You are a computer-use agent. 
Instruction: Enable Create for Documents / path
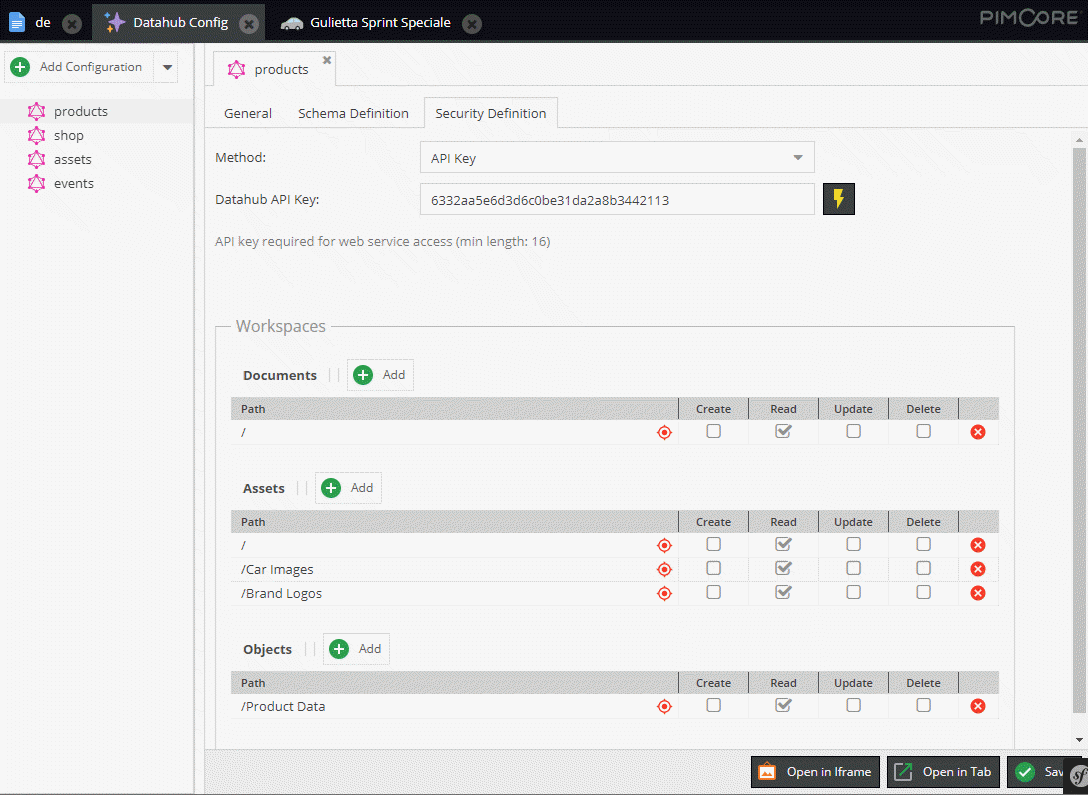coord(713,431)
